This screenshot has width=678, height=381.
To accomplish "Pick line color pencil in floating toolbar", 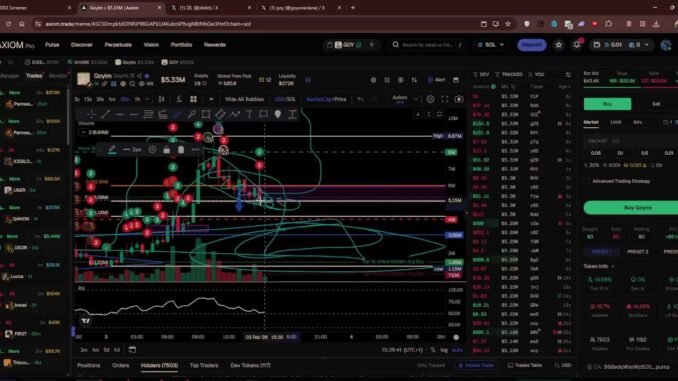I will coord(112,150).
